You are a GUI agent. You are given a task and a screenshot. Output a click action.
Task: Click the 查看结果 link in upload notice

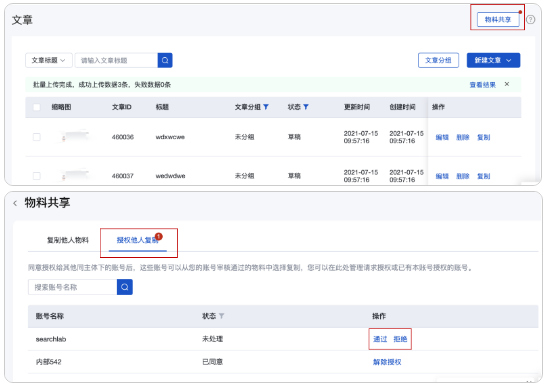tap(482, 85)
